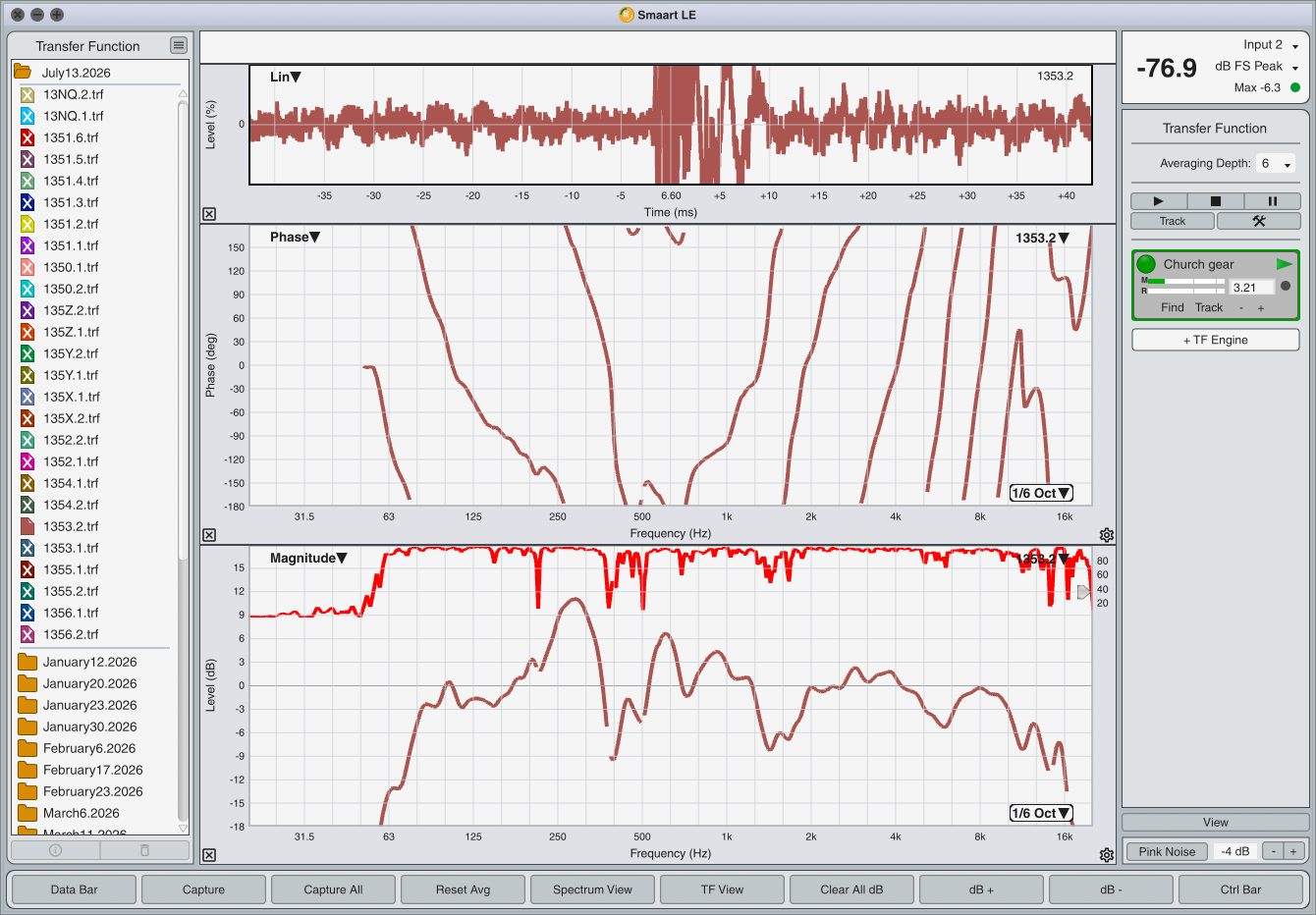Increase delay with Church gear plus
The width and height of the screenshot is (1316, 915).
pyautogui.click(x=1261, y=307)
